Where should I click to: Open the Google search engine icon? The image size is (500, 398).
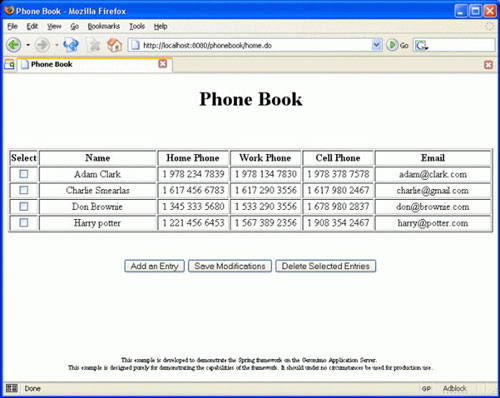pos(421,45)
